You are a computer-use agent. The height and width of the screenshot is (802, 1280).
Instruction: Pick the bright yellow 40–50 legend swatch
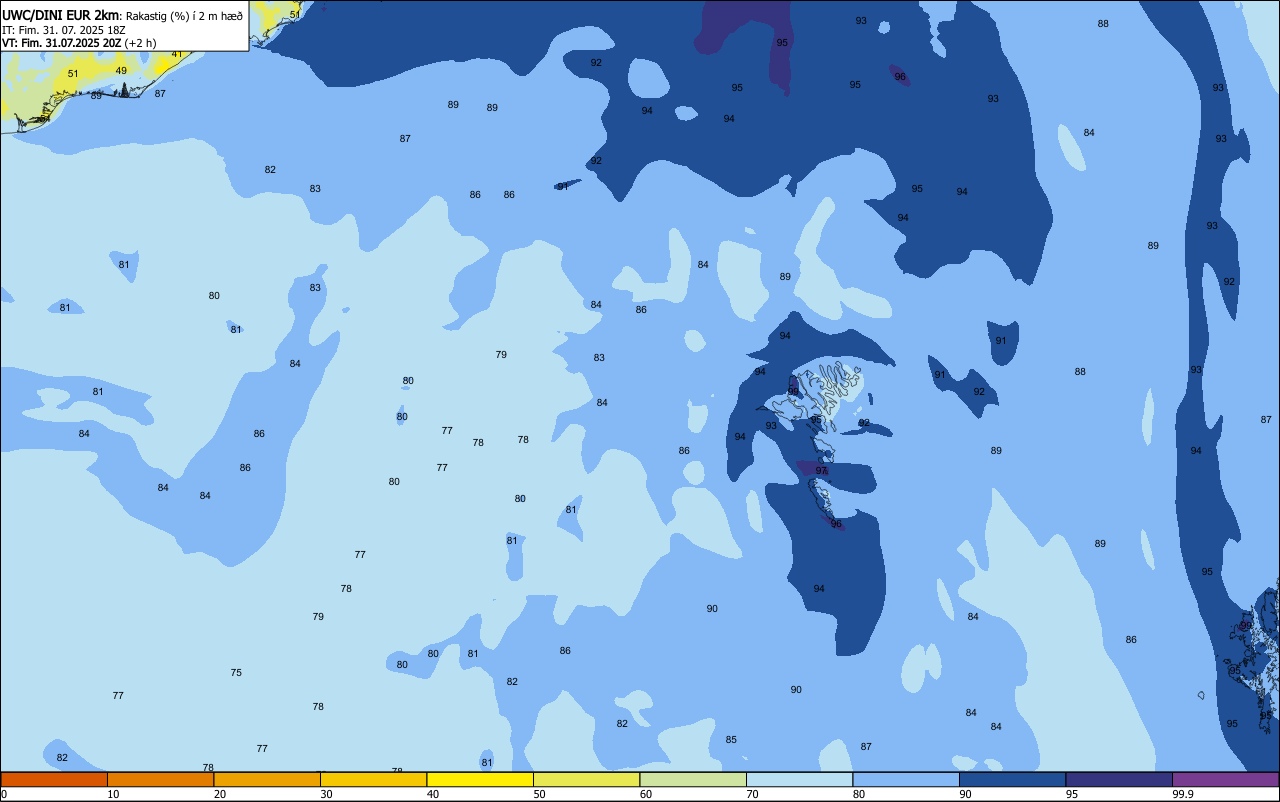(x=480, y=779)
